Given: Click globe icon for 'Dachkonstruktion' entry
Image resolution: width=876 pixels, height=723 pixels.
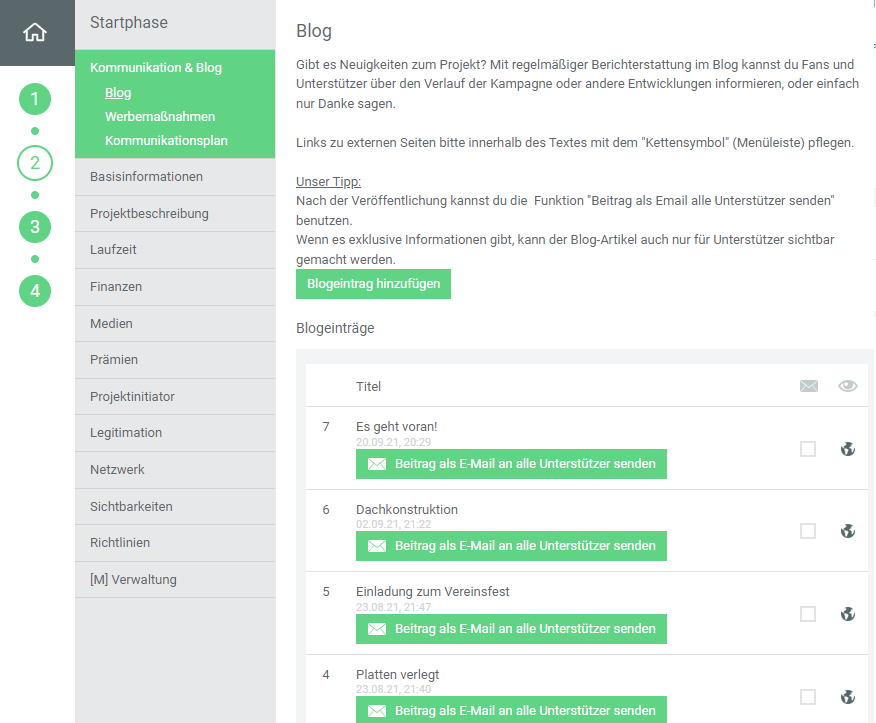Looking at the screenshot, I should tap(848, 531).
